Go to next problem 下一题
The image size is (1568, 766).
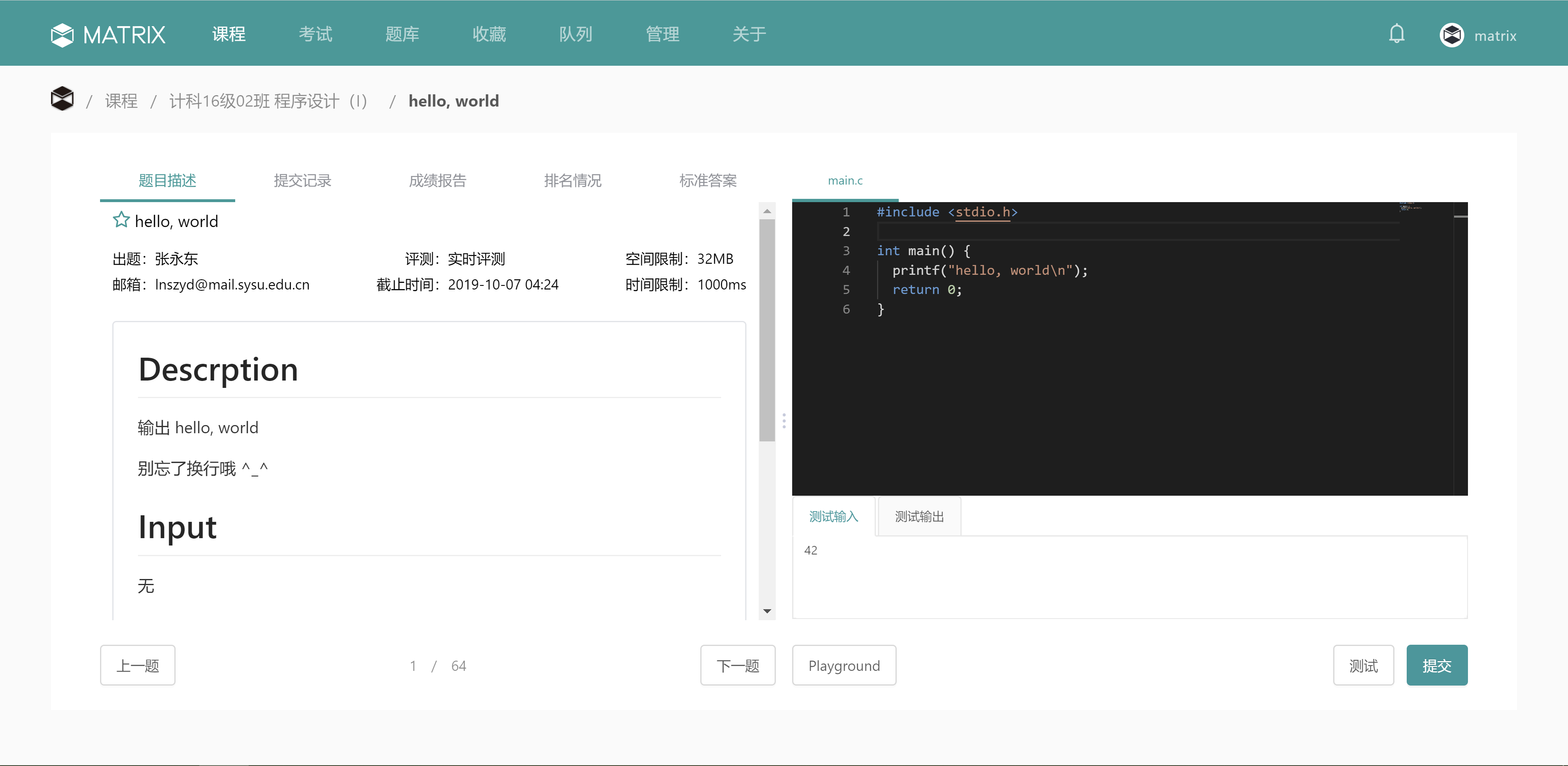(x=738, y=665)
